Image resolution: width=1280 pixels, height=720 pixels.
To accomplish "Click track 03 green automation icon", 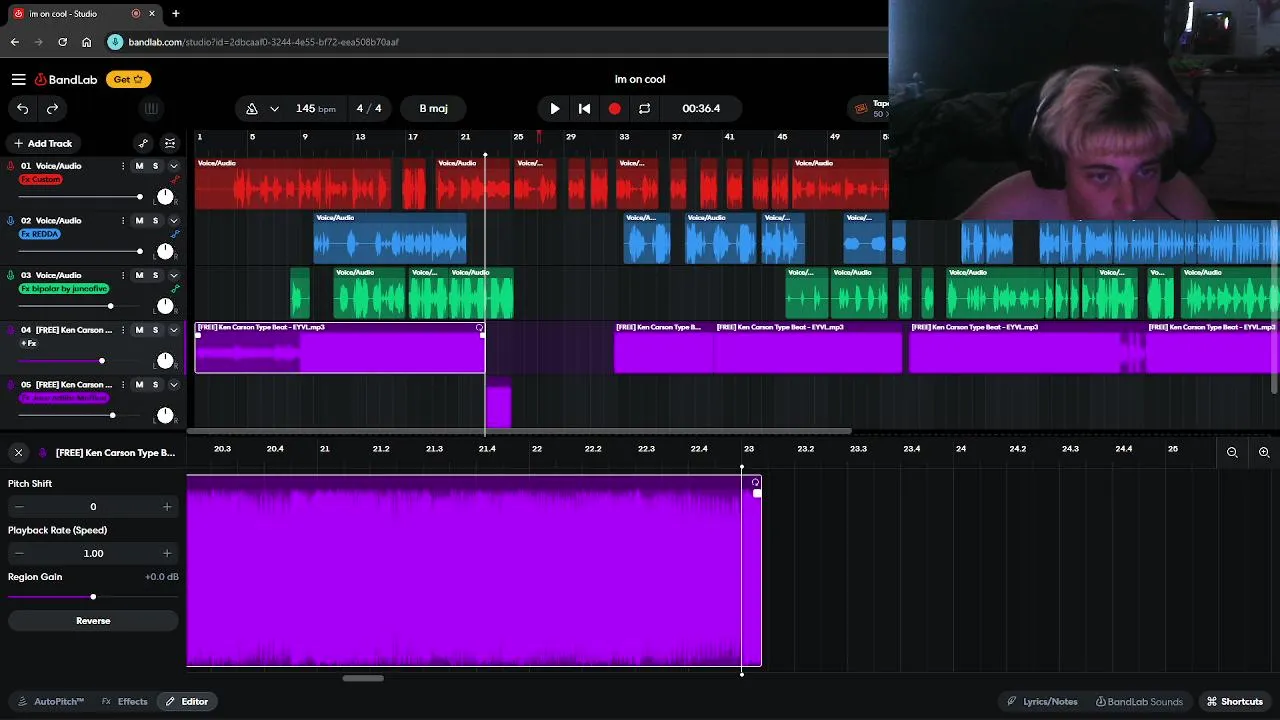I will (176, 289).
